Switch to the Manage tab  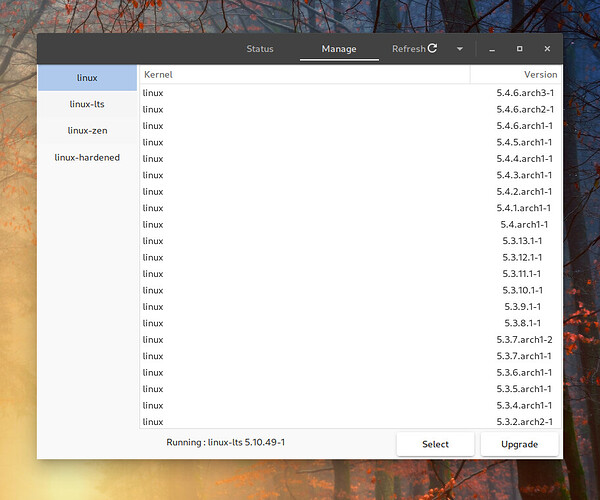(x=339, y=49)
